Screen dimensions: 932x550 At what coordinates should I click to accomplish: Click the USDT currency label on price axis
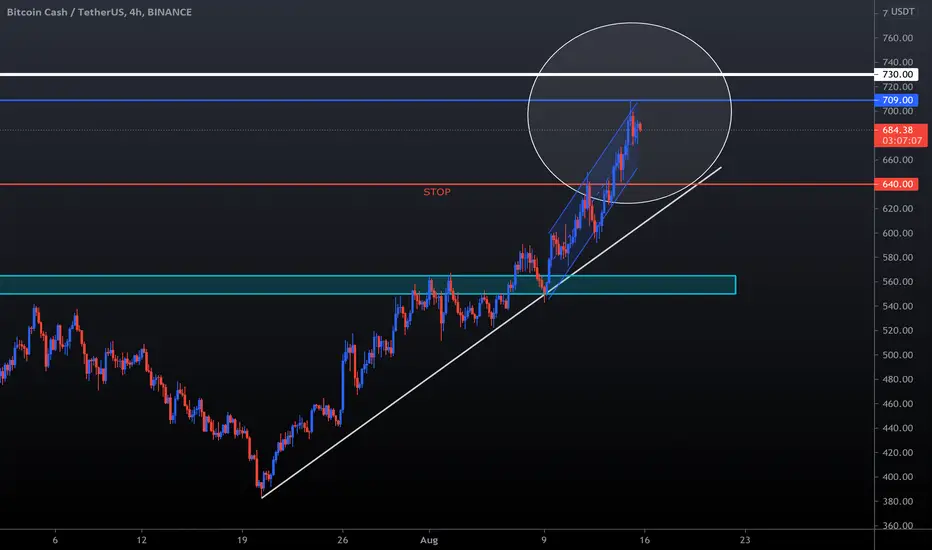[x=902, y=12]
